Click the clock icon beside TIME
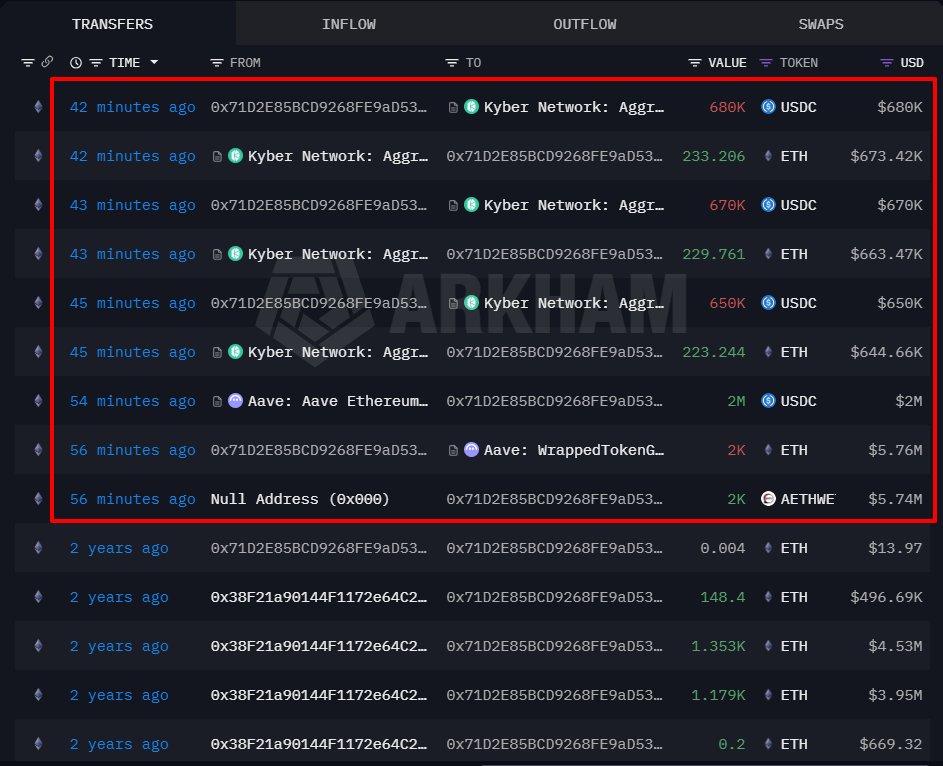The height and width of the screenshot is (766, 943). (76, 63)
